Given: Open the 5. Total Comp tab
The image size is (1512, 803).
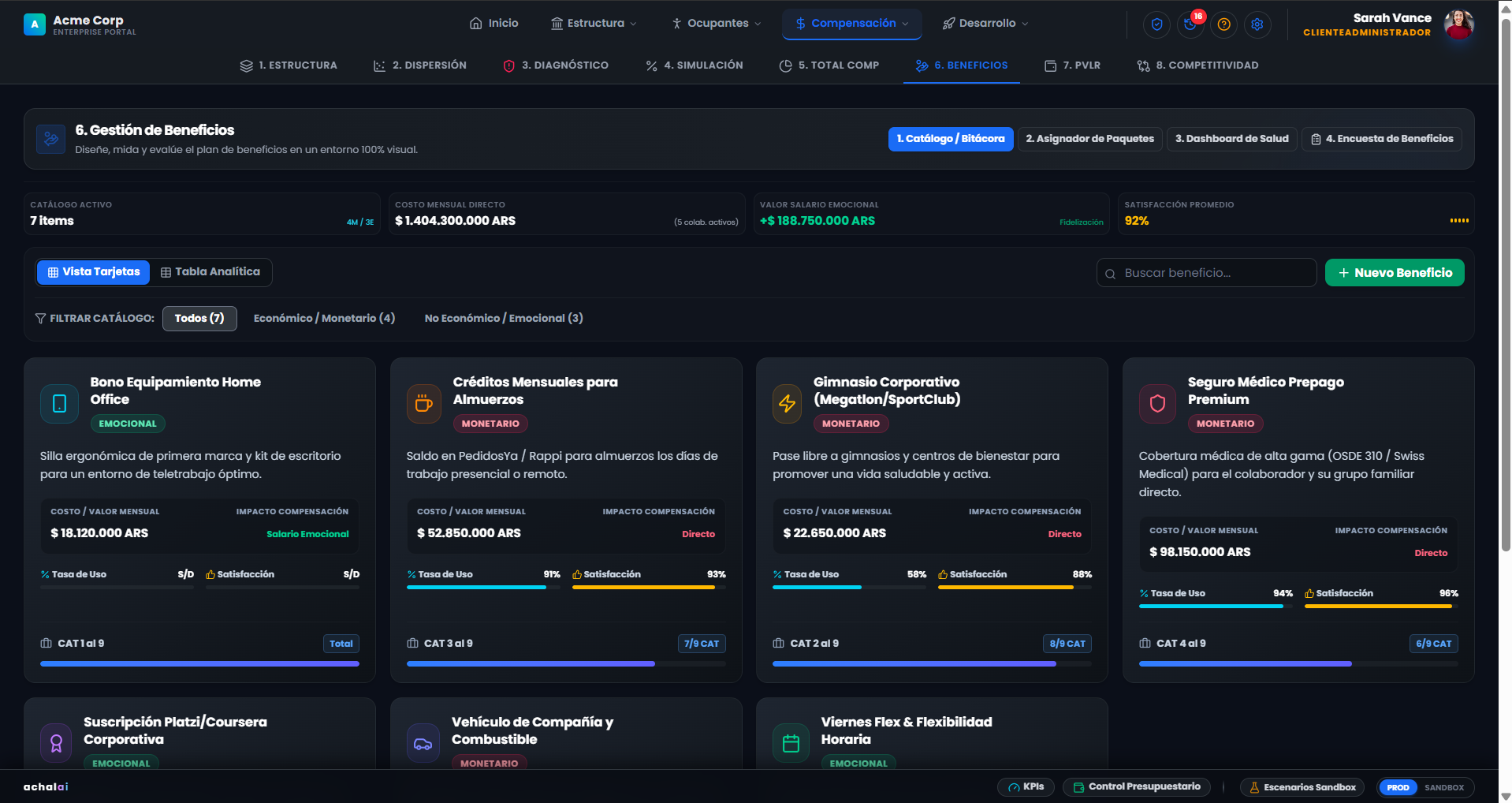Looking at the screenshot, I should 829,65.
